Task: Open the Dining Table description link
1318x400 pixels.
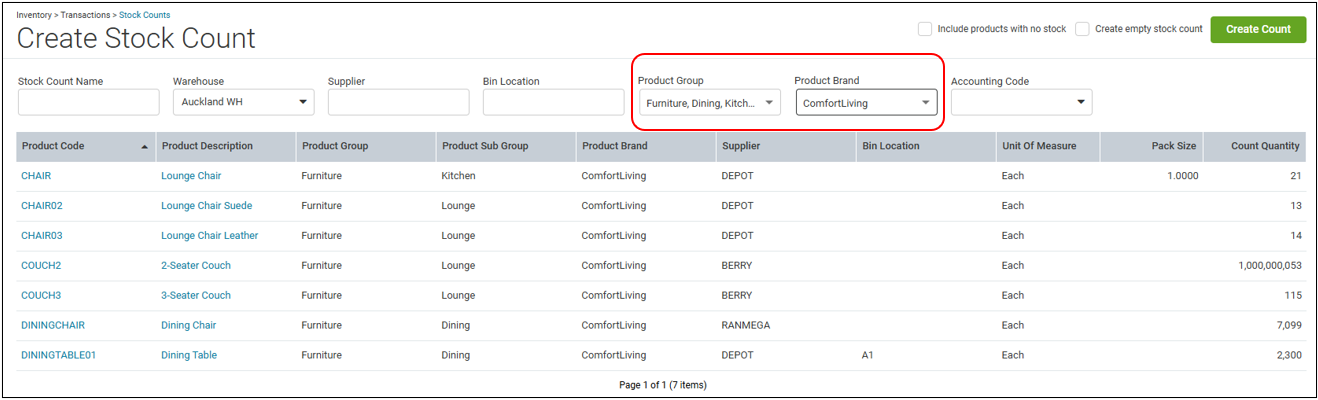Action: pyautogui.click(x=189, y=356)
